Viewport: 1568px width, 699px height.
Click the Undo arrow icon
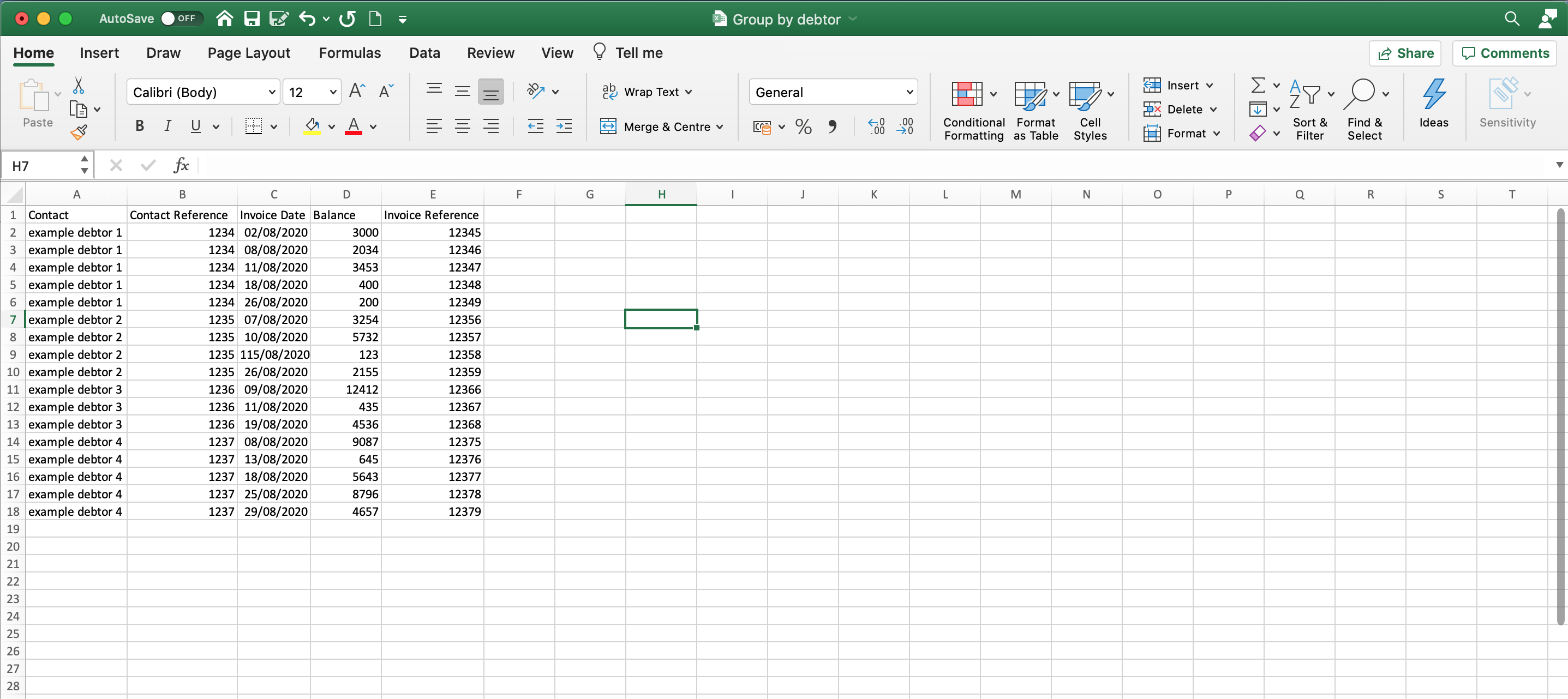(x=307, y=19)
